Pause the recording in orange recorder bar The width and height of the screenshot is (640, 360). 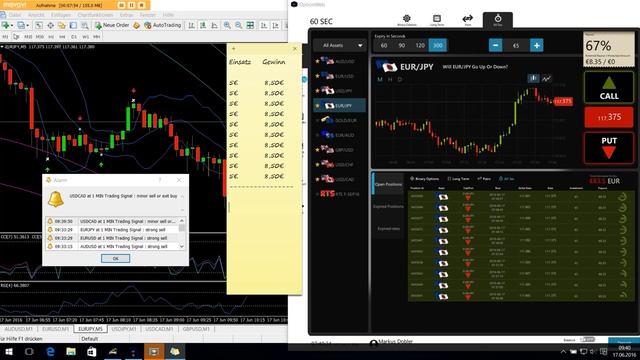click(x=131, y=5)
